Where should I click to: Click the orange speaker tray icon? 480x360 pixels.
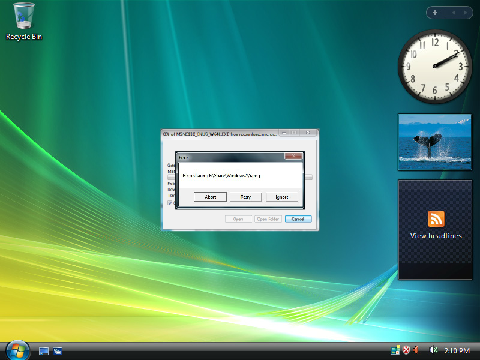(416, 350)
